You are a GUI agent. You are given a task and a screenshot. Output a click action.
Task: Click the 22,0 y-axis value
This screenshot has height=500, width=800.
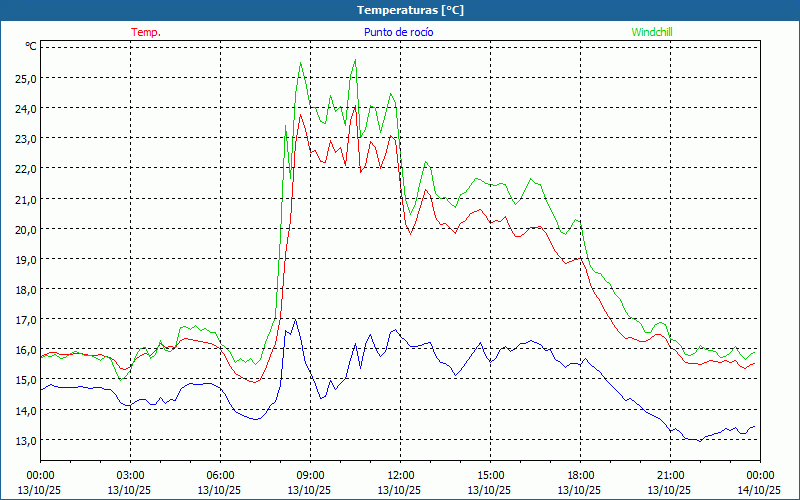[x=24, y=168]
